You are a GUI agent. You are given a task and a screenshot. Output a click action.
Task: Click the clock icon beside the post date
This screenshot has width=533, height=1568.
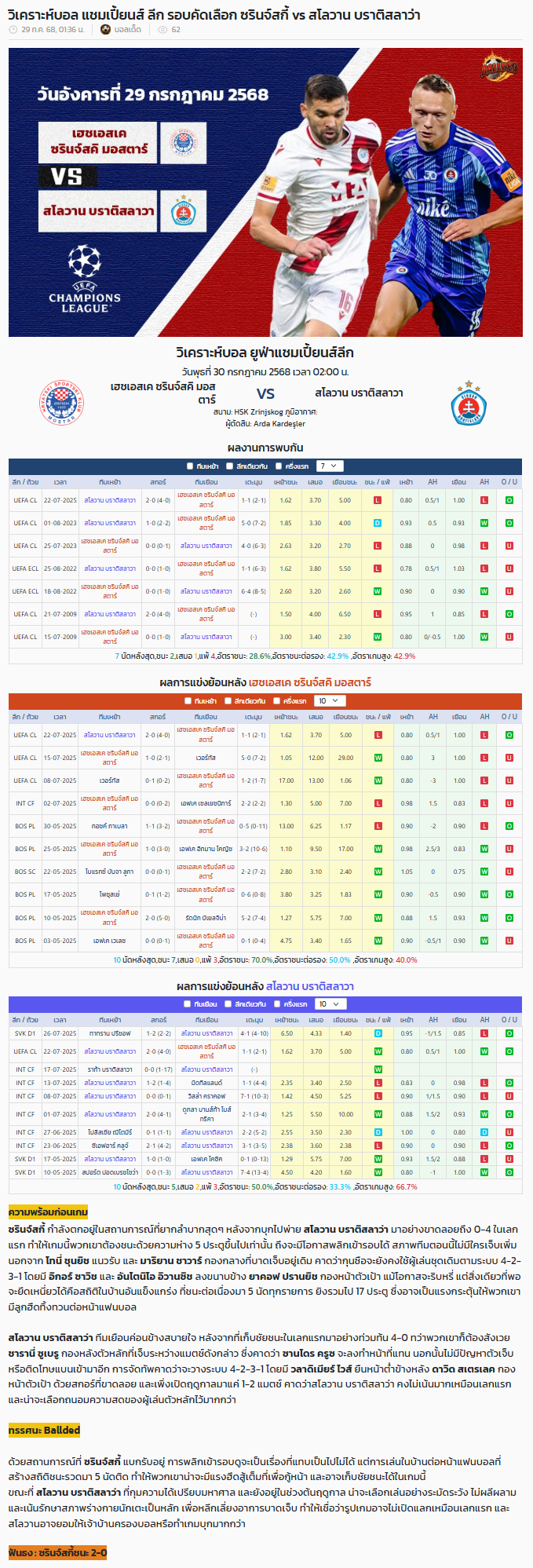[13, 30]
